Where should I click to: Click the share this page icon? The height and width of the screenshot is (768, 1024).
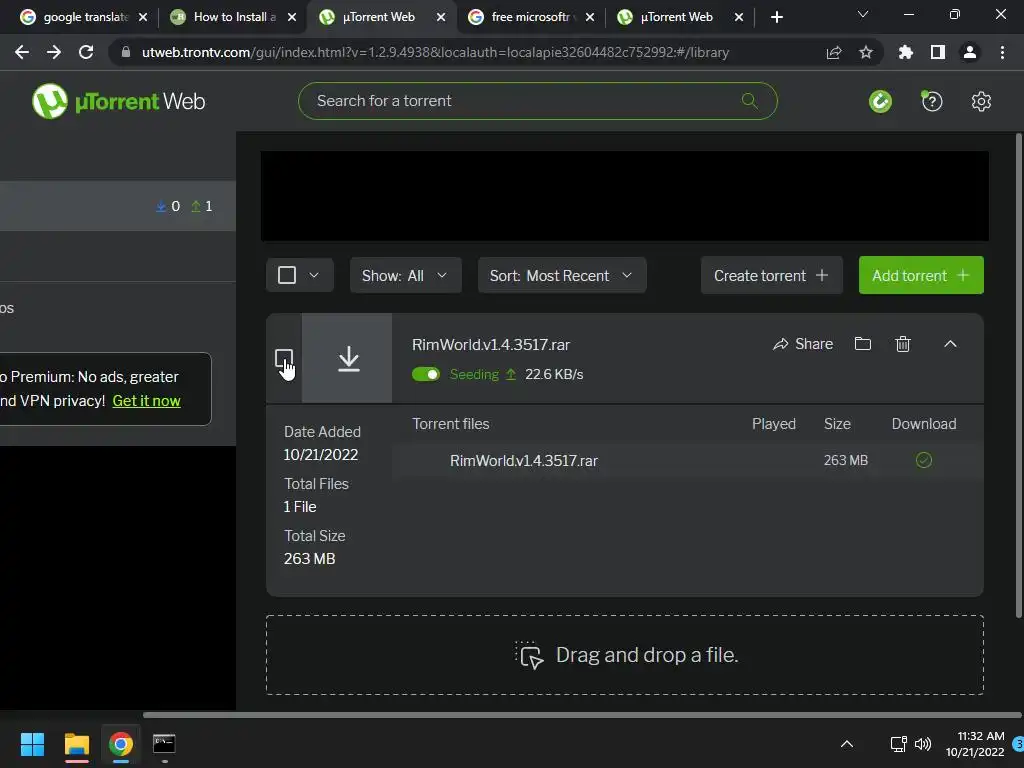pos(834,52)
